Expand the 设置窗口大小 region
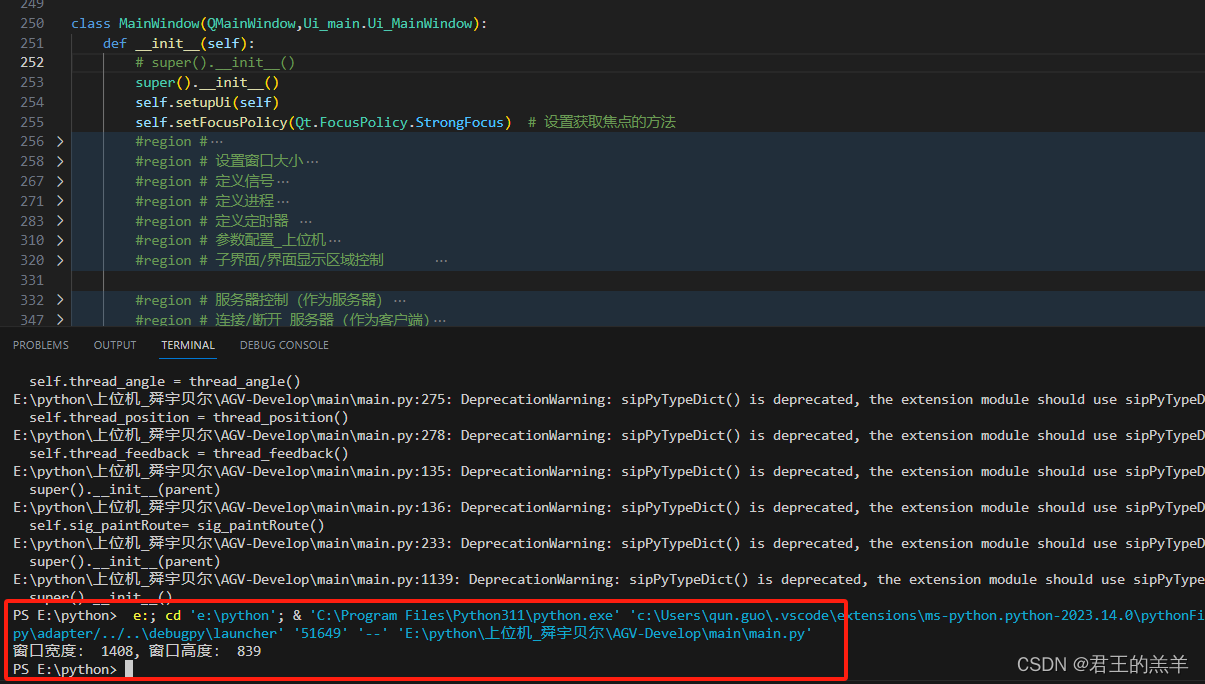This screenshot has width=1205, height=684. click(59, 161)
